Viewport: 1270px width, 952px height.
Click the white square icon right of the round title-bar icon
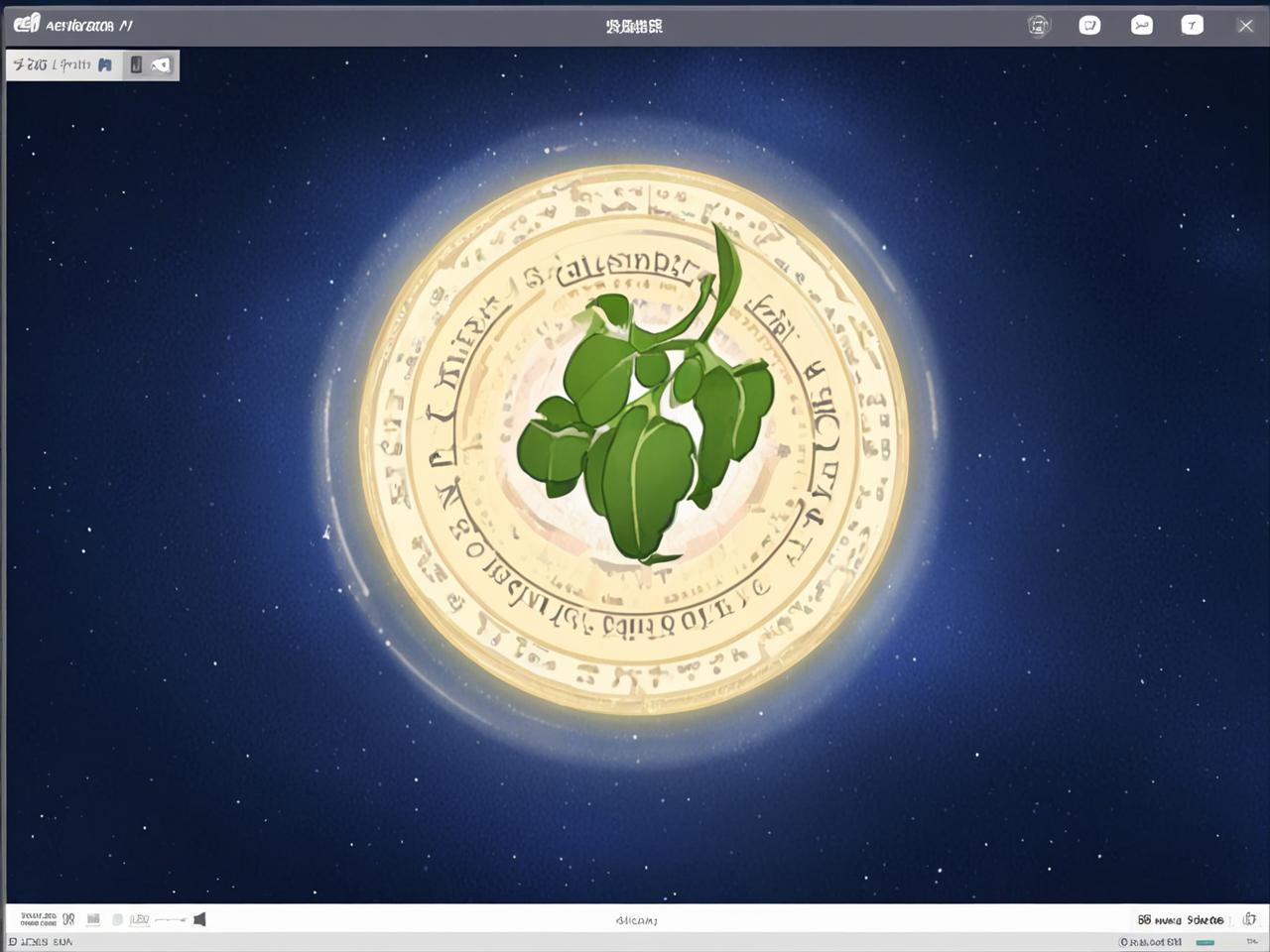[x=1089, y=26]
